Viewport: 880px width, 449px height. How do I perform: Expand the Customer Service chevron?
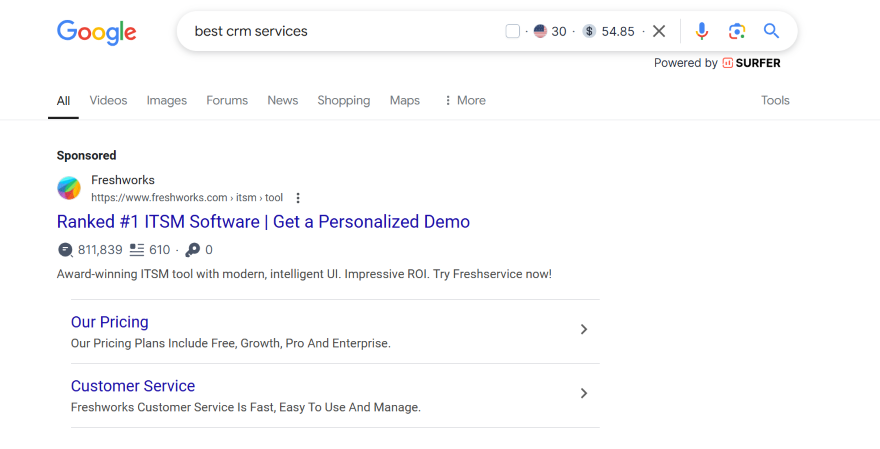pyautogui.click(x=584, y=393)
